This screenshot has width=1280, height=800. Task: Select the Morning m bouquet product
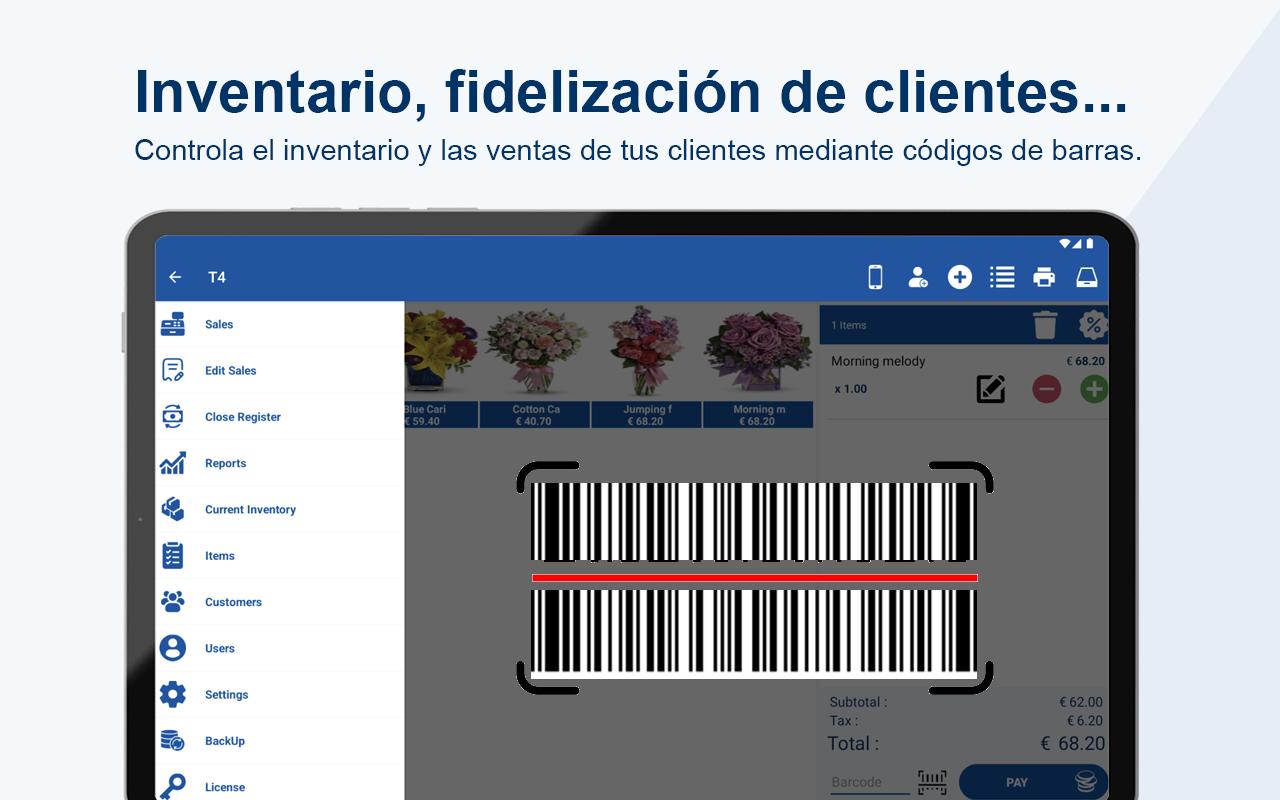[x=758, y=368]
